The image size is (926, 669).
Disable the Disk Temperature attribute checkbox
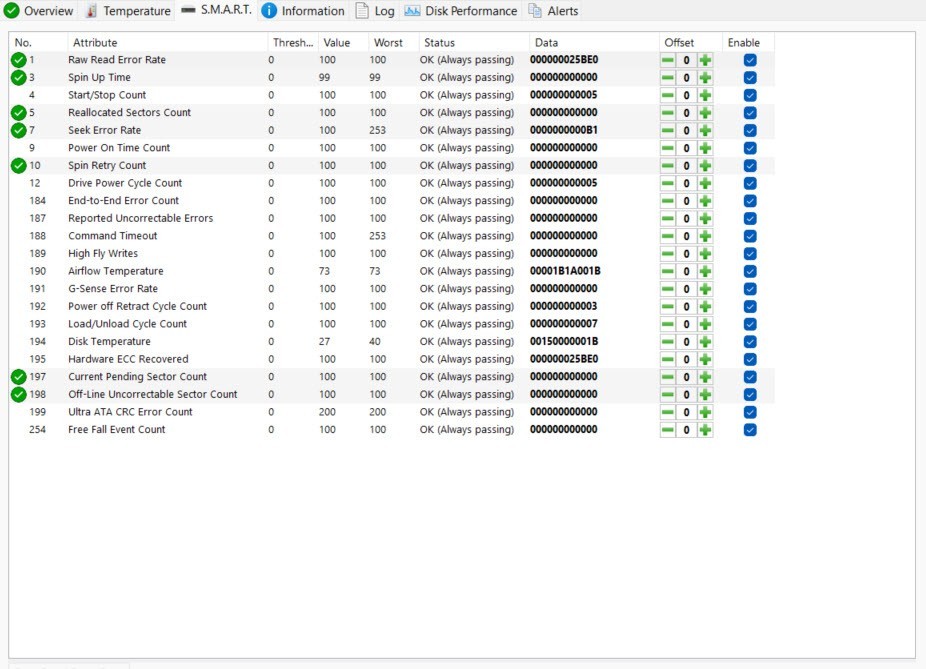[750, 342]
